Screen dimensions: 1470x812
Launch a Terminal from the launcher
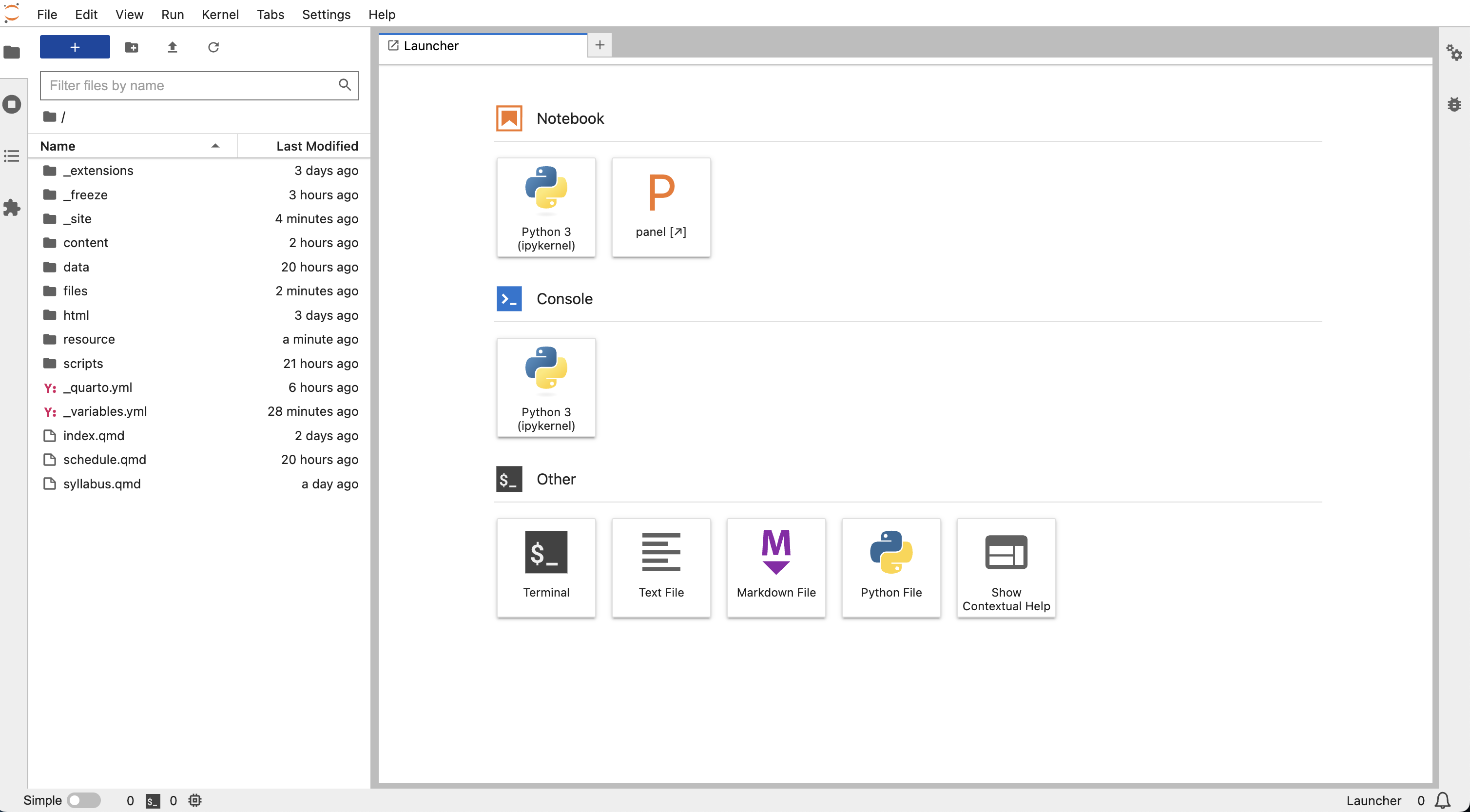[x=545, y=567]
